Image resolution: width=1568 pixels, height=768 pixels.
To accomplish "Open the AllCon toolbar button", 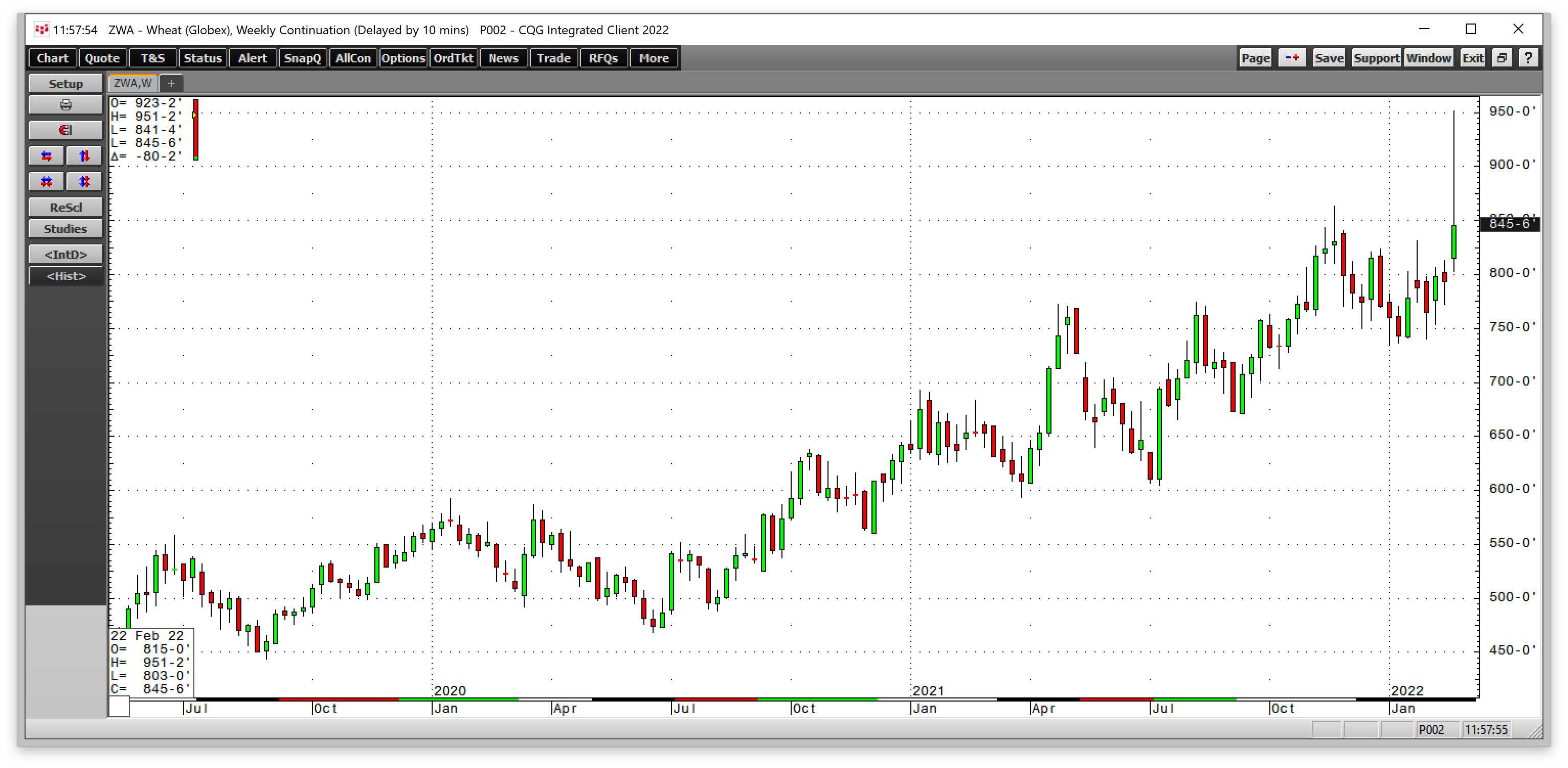I will 353,58.
